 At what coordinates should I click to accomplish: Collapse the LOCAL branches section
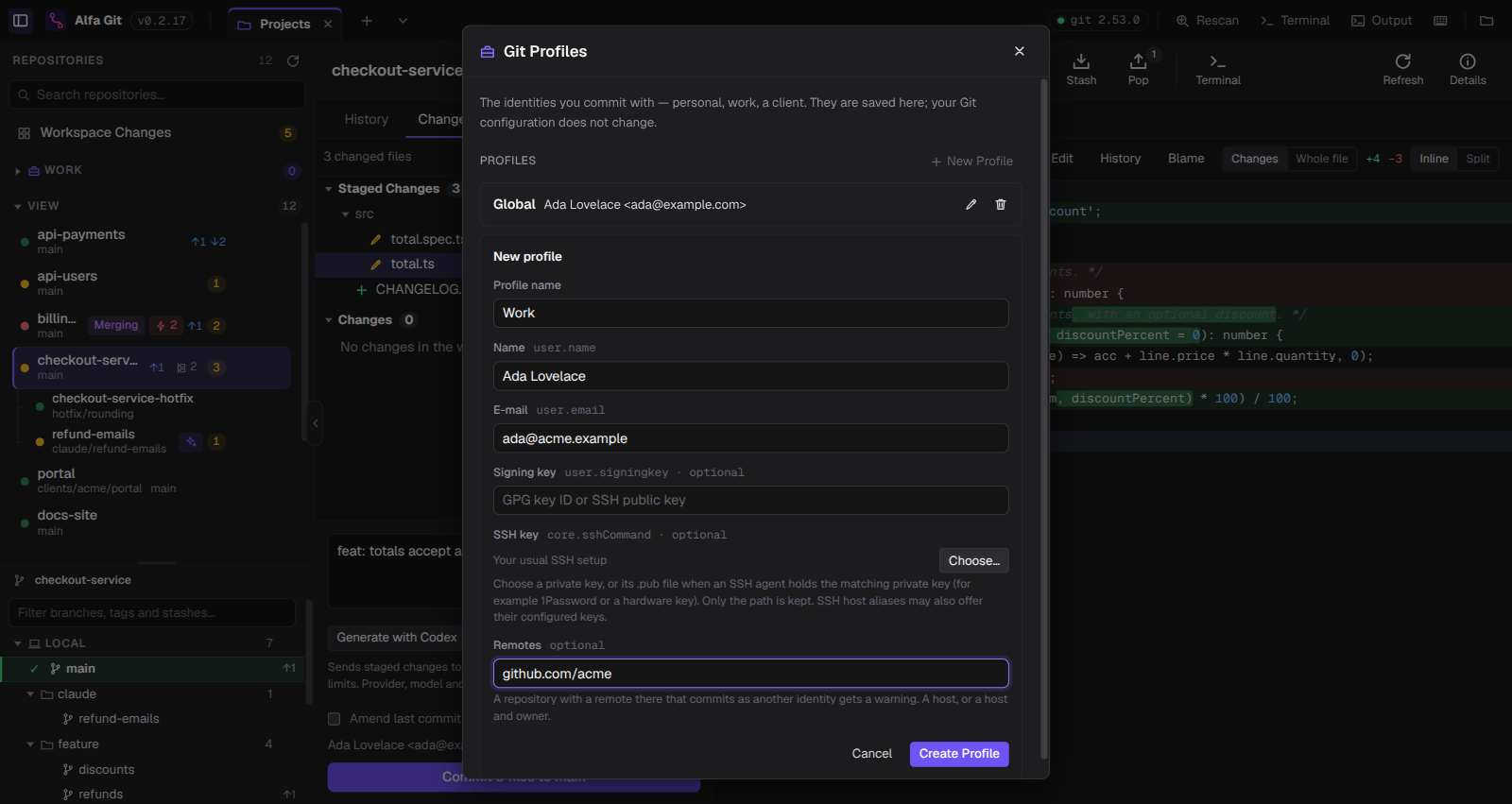point(18,643)
